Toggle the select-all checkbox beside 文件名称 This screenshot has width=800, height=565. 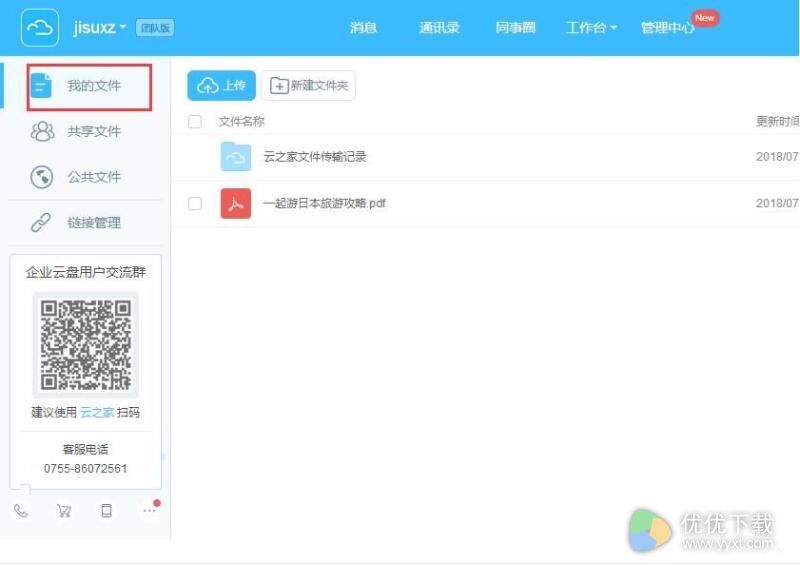pos(195,121)
